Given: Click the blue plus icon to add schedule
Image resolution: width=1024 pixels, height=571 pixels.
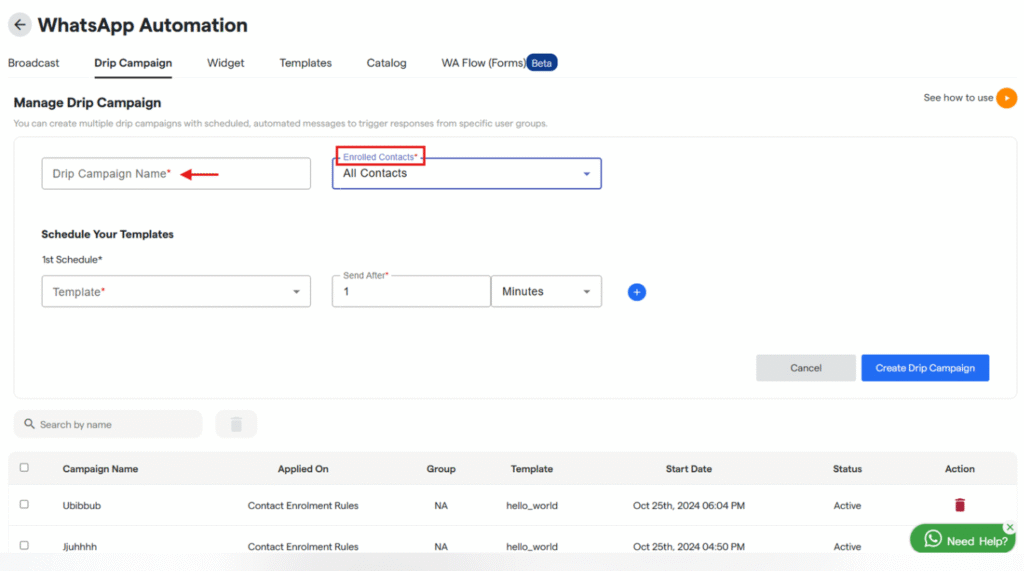Looking at the screenshot, I should coord(637,292).
